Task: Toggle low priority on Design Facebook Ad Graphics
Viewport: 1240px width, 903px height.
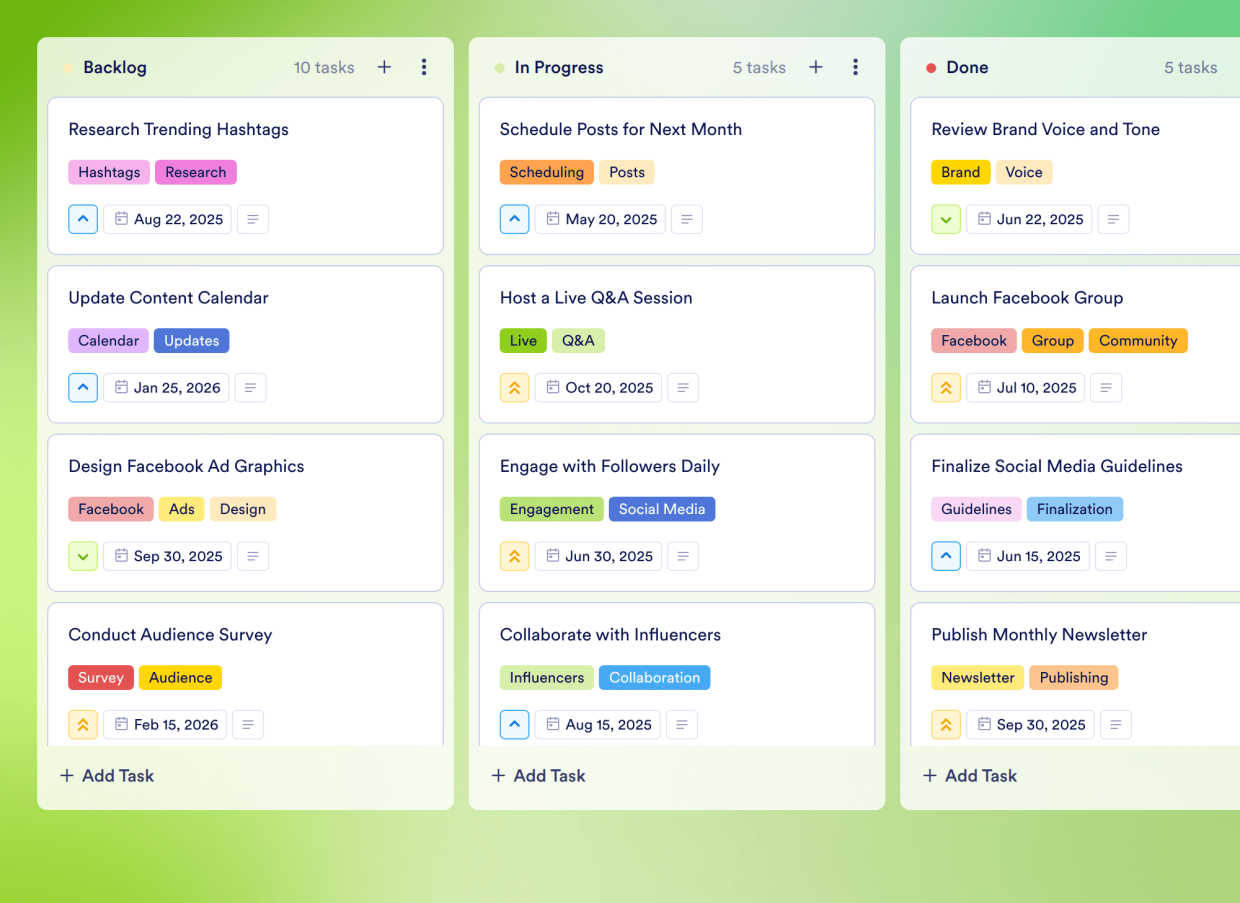Action: [83, 556]
